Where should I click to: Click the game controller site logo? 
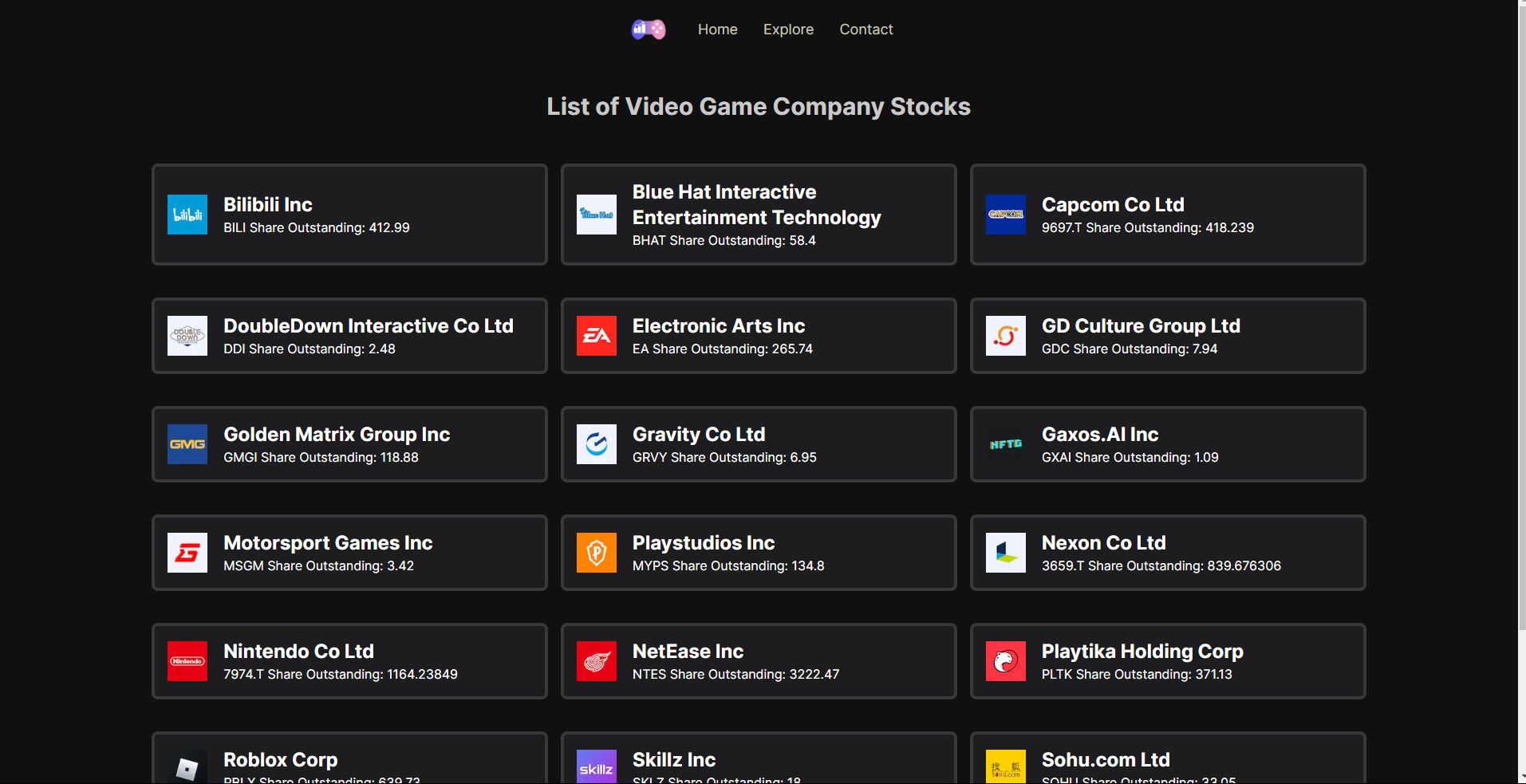pos(649,30)
